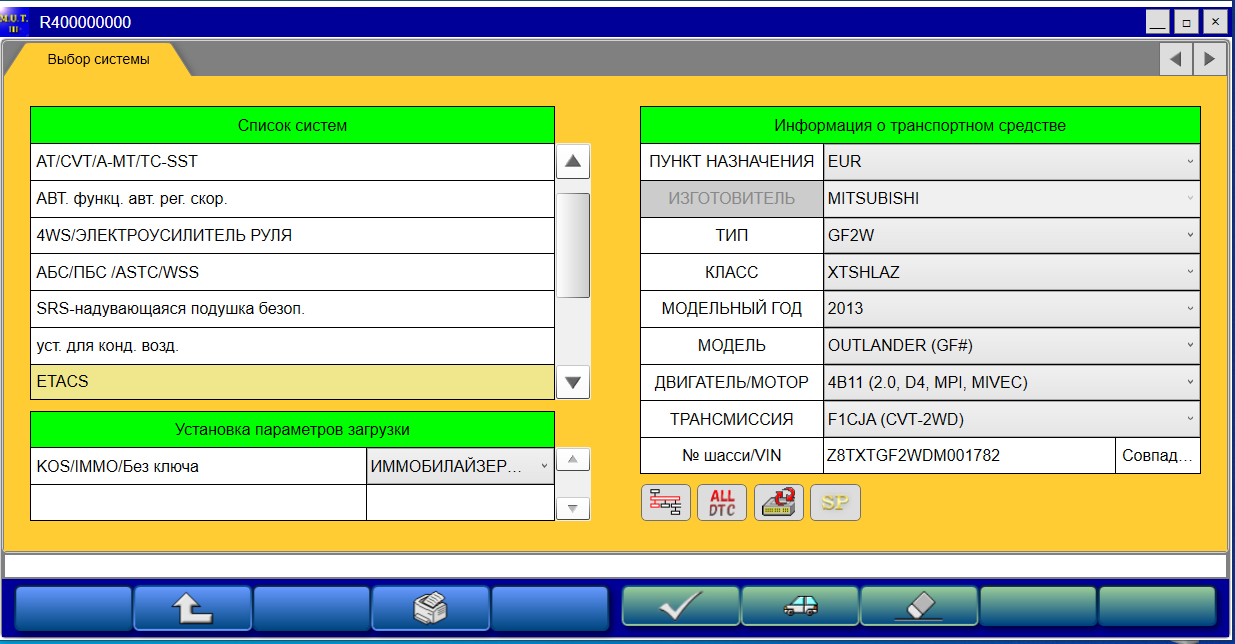Open the МОДЕЛЬ dropdown showing OUTLANDER
The width and height of the screenshot is (1235, 644).
pos(1012,345)
